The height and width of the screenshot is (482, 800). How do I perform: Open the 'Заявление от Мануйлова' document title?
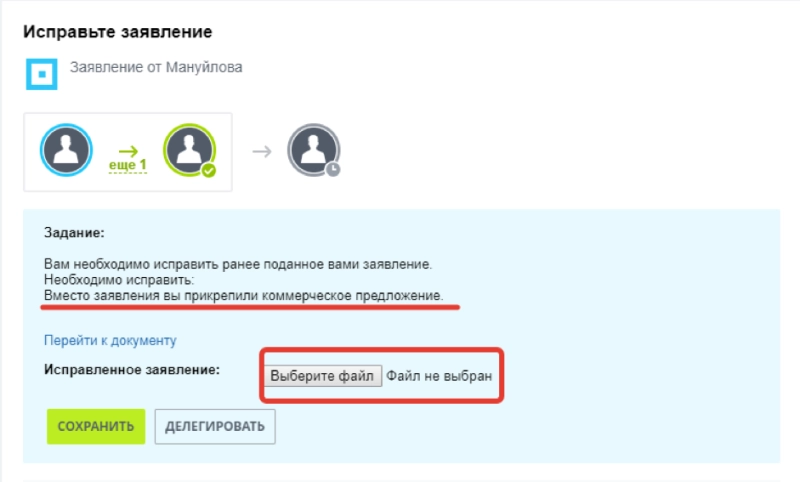click(x=156, y=68)
